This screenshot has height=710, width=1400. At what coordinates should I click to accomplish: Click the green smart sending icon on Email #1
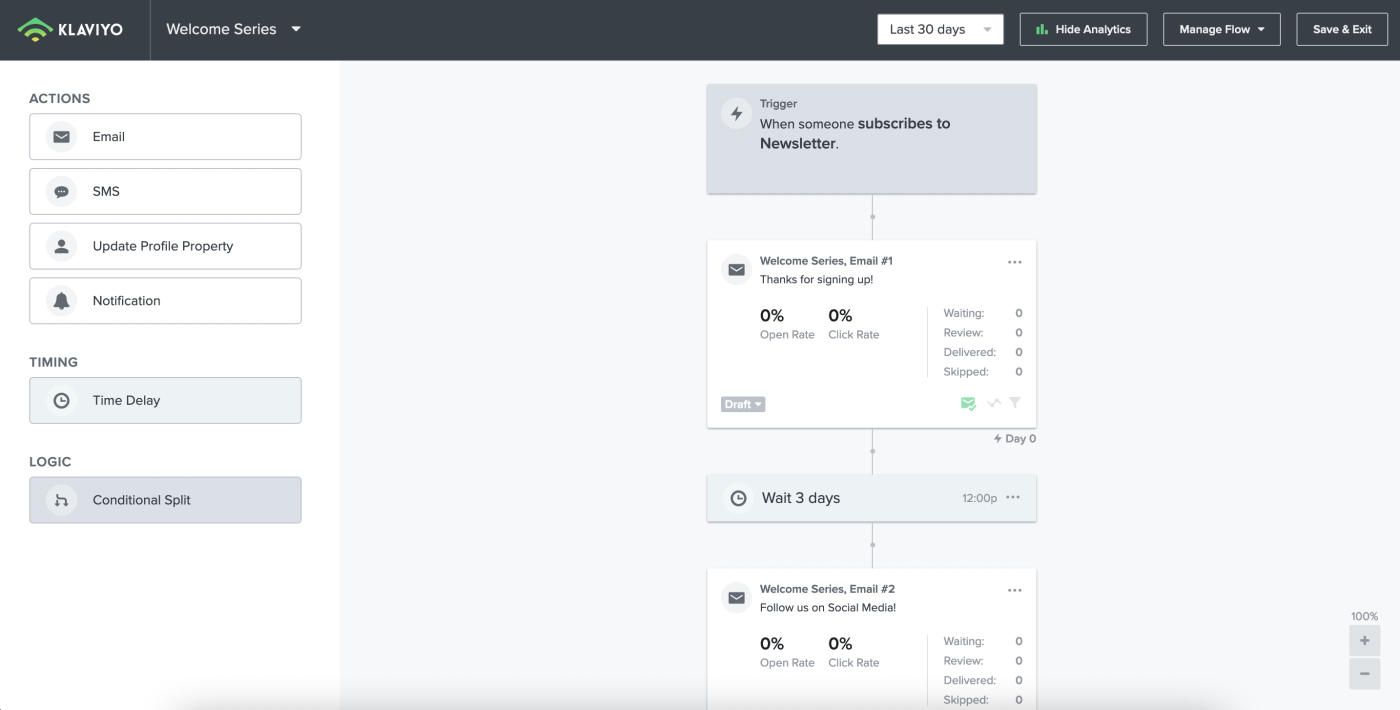point(968,403)
